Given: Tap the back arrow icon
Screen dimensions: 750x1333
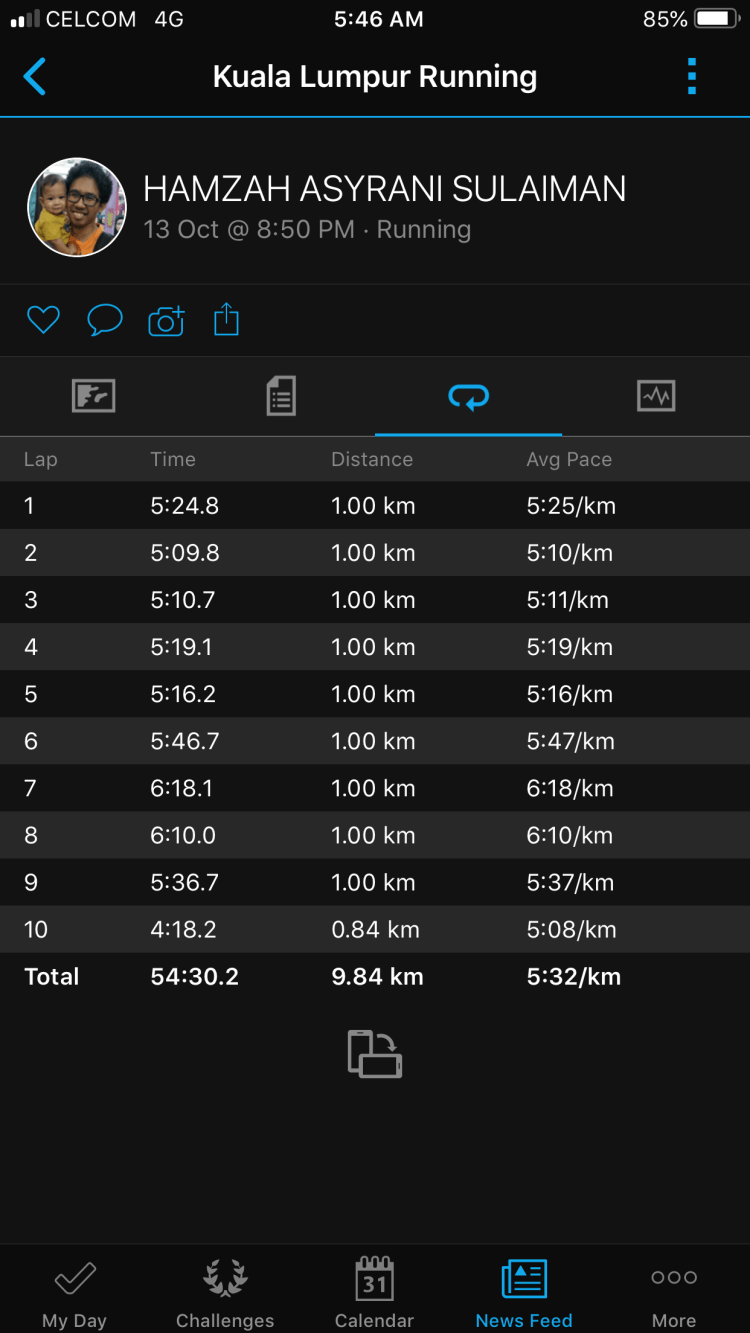Looking at the screenshot, I should point(35,77).
